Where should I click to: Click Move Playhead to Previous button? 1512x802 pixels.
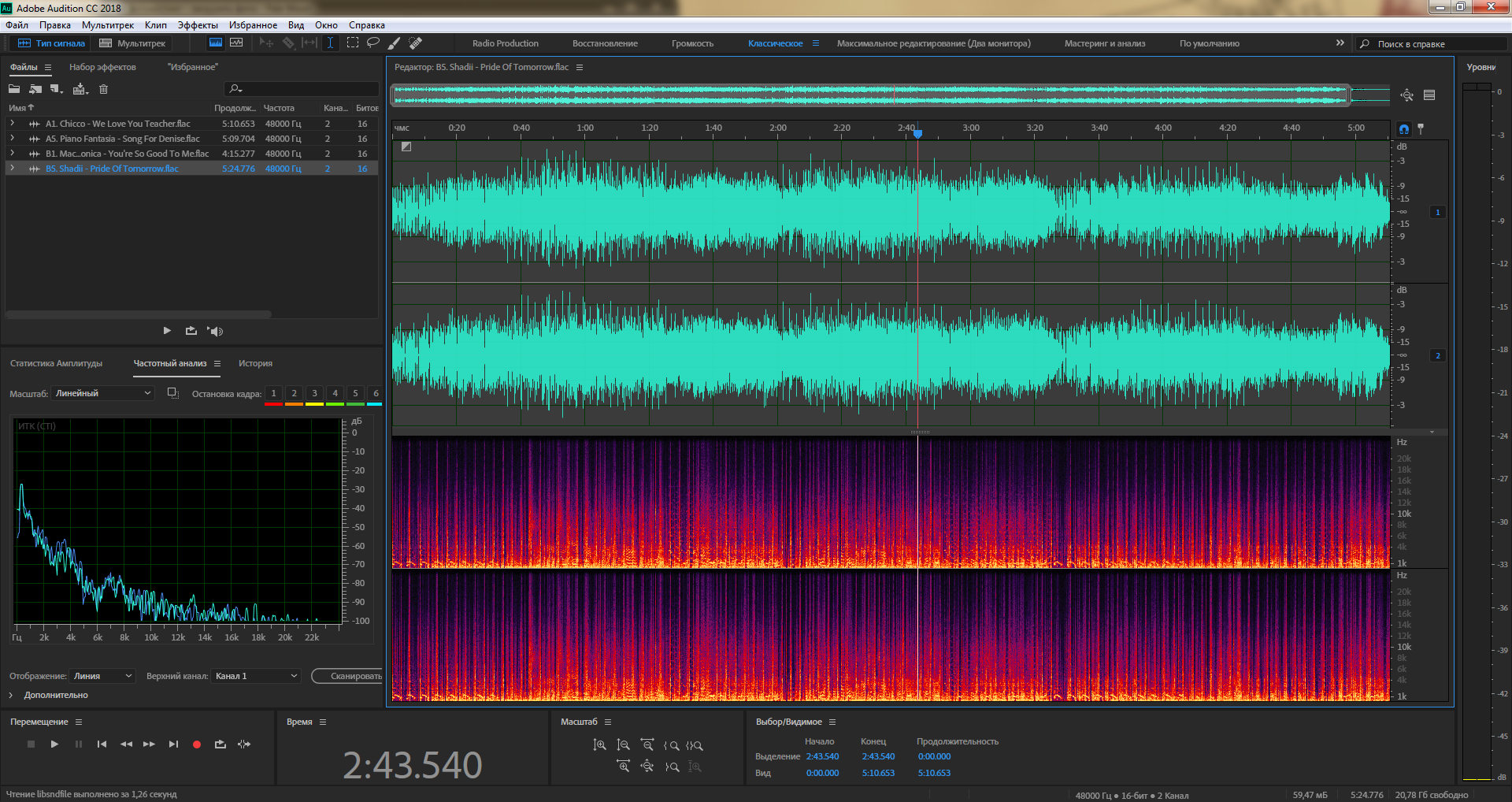(x=102, y=744)
